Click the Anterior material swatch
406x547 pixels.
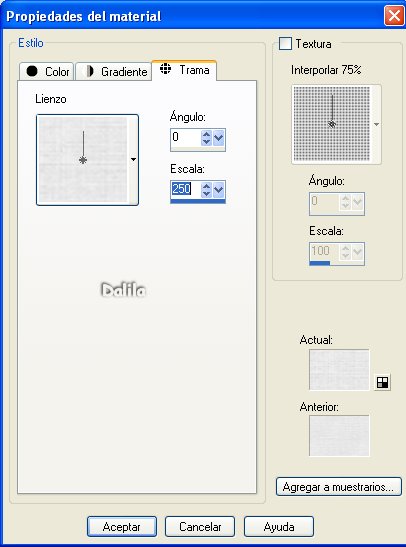pos(339,436)
